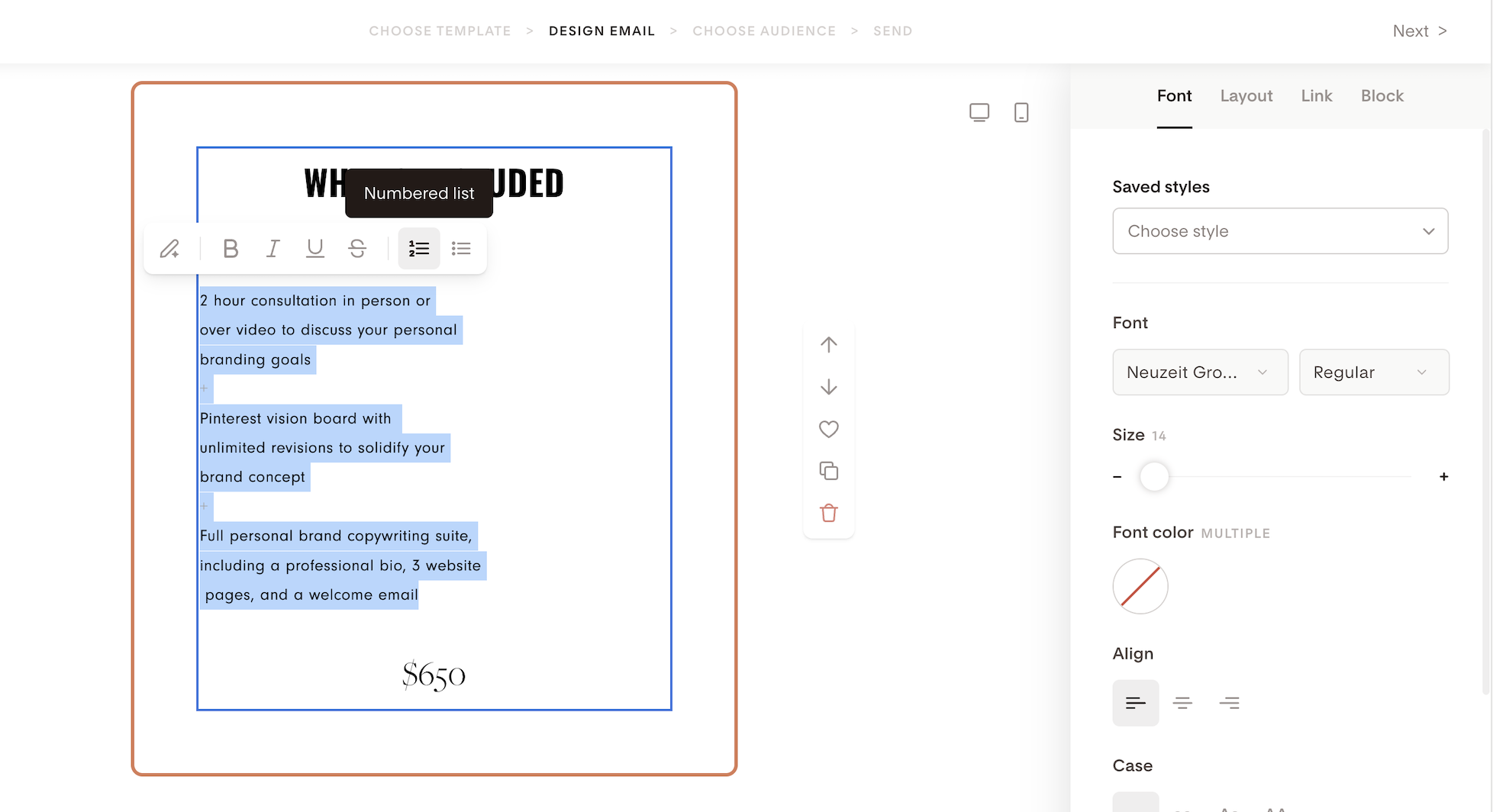Open the Choose style dropdown
1493x812 pixels.
tap(1280, 231)
